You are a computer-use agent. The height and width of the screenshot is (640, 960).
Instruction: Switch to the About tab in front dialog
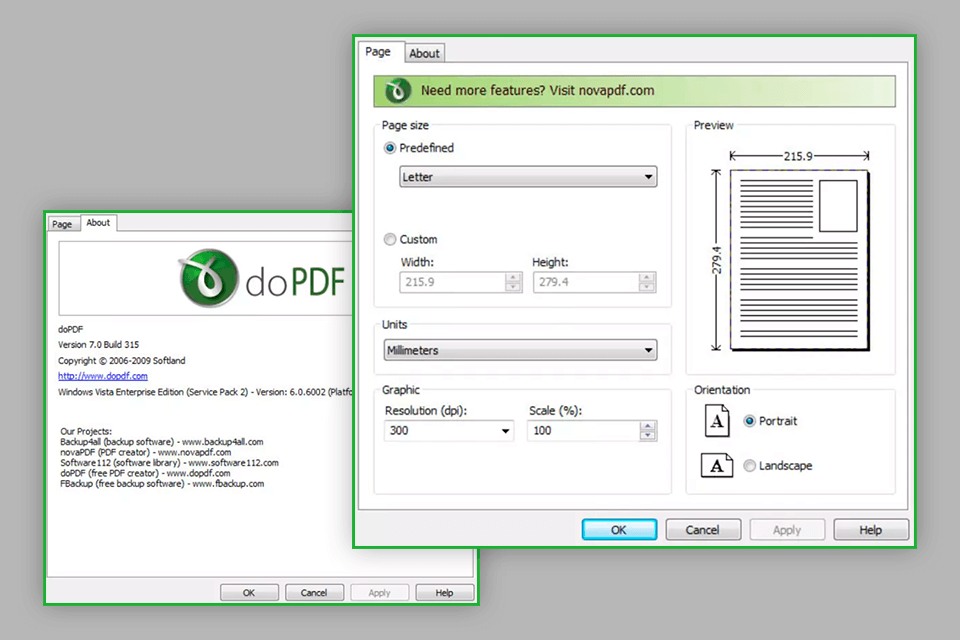(x=424, y=53)
